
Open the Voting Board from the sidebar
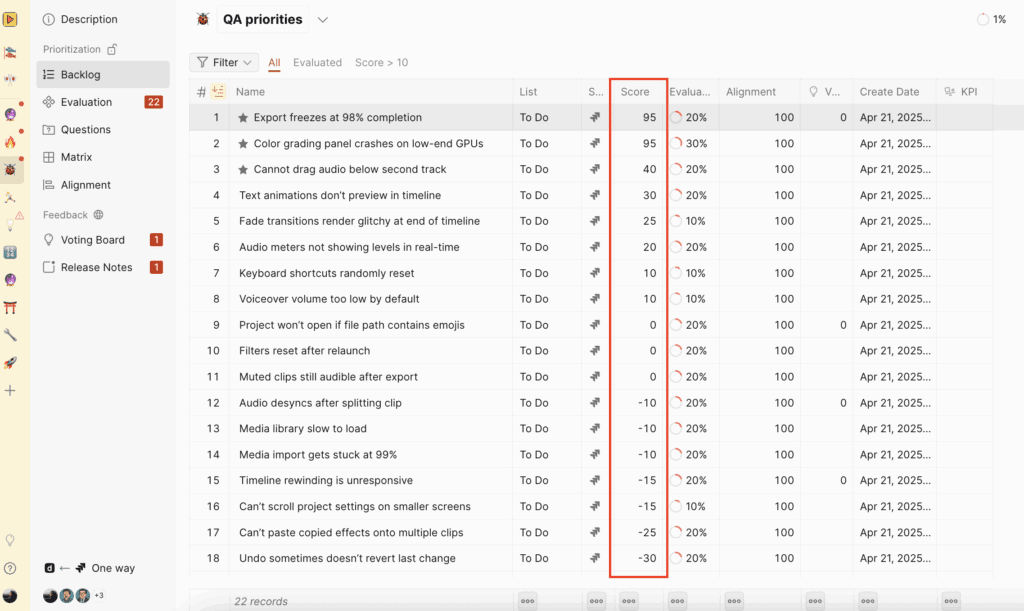(92, 239)
